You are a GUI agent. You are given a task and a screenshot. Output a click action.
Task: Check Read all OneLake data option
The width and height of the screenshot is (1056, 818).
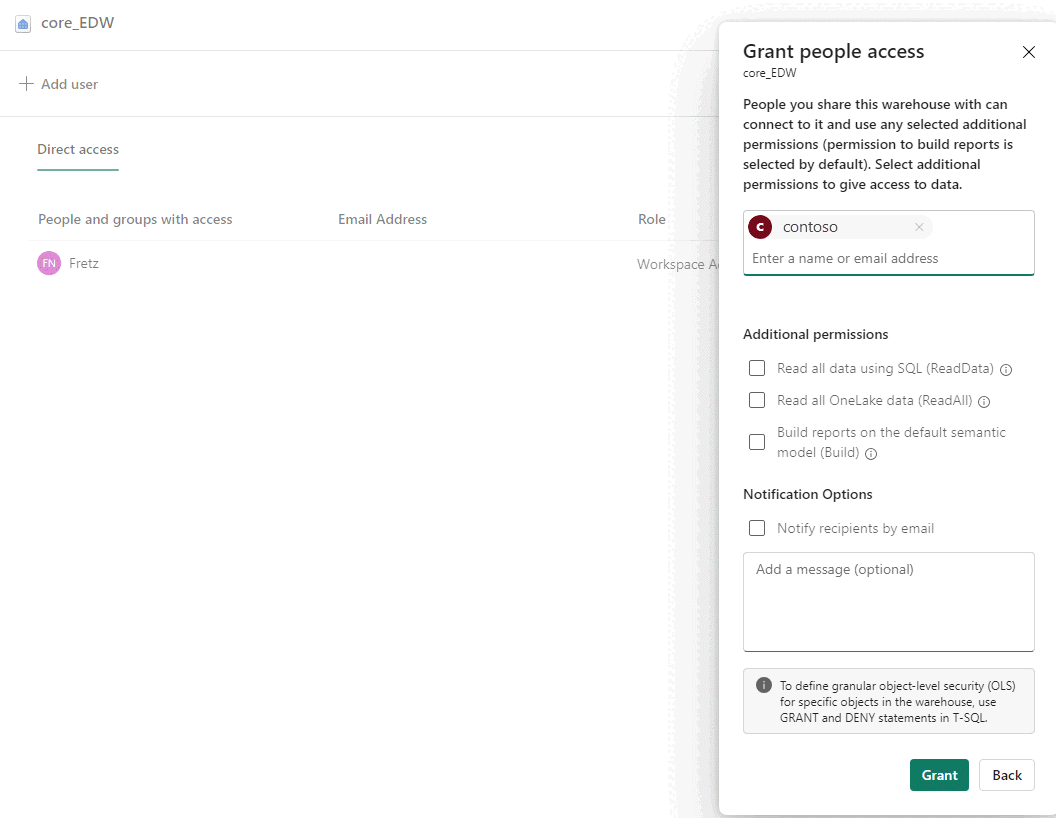coord(757,400)
